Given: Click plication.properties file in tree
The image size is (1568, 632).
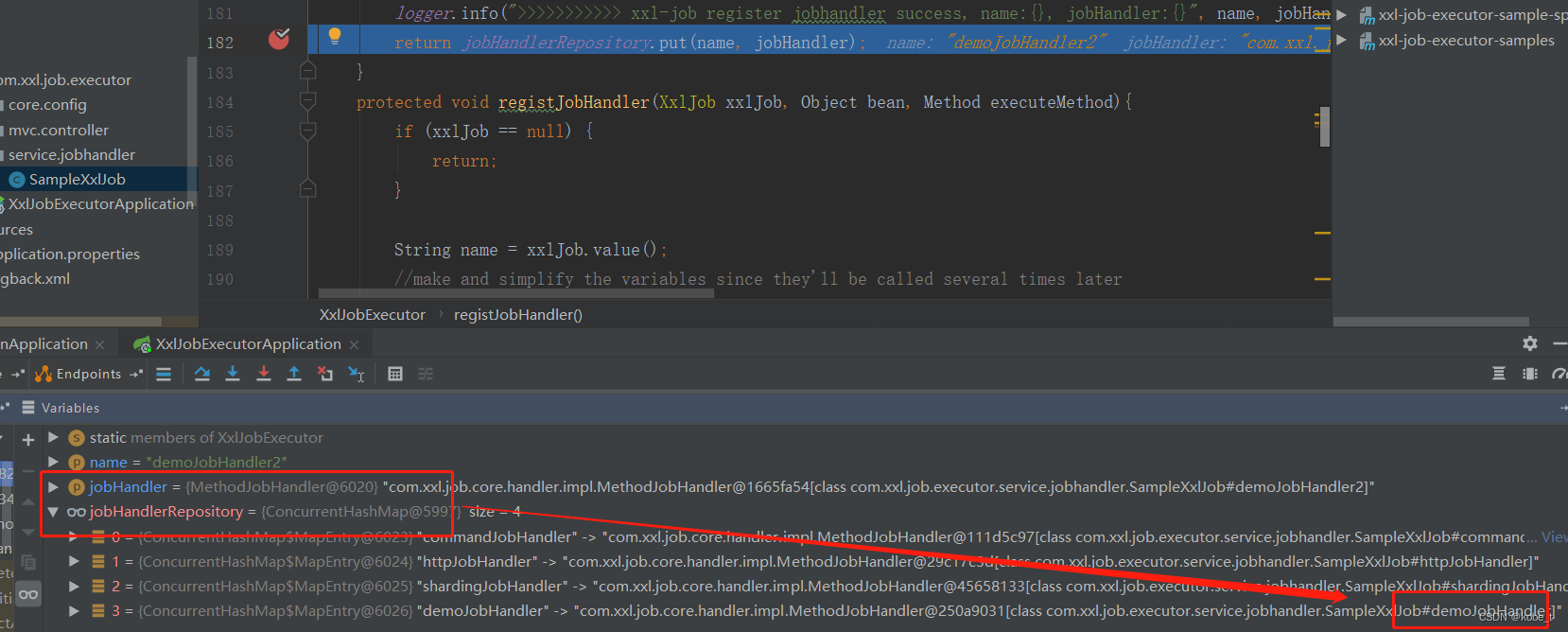Looking at the screenshot, I should (70, 254).
